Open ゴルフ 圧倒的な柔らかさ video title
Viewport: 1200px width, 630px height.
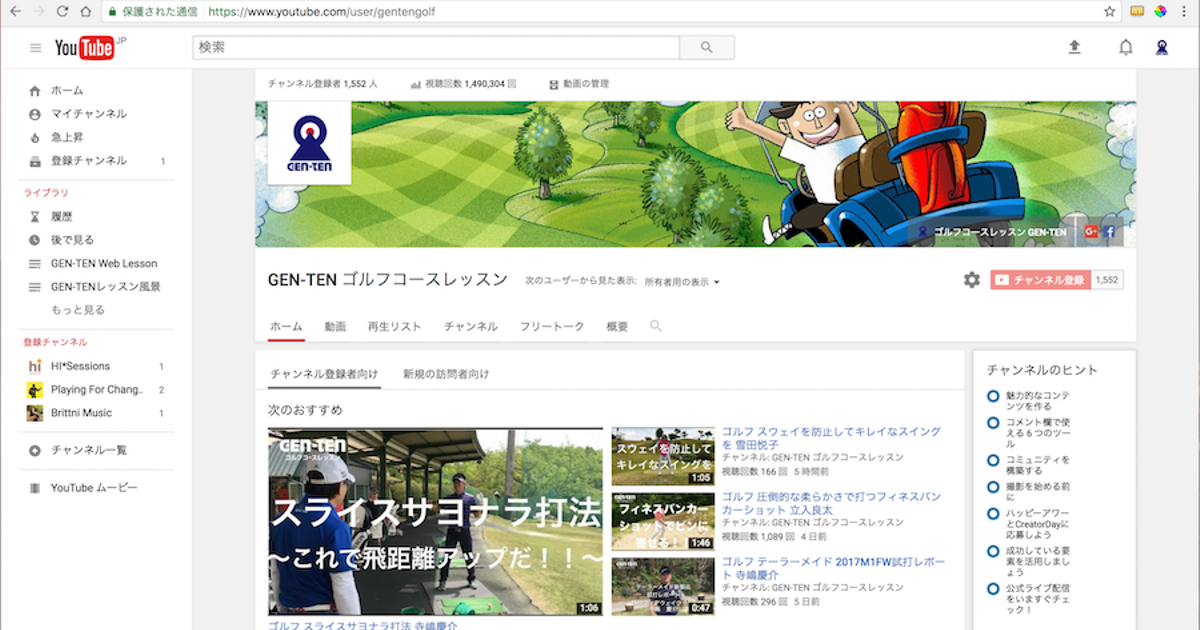click(x=832, y=502)
